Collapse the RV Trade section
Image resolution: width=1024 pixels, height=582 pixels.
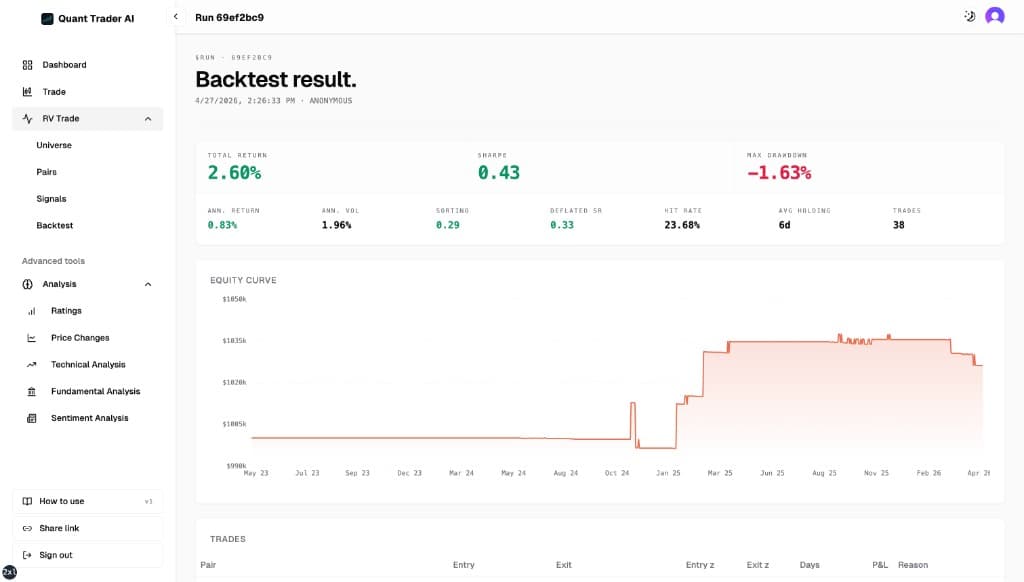(147, 118)
